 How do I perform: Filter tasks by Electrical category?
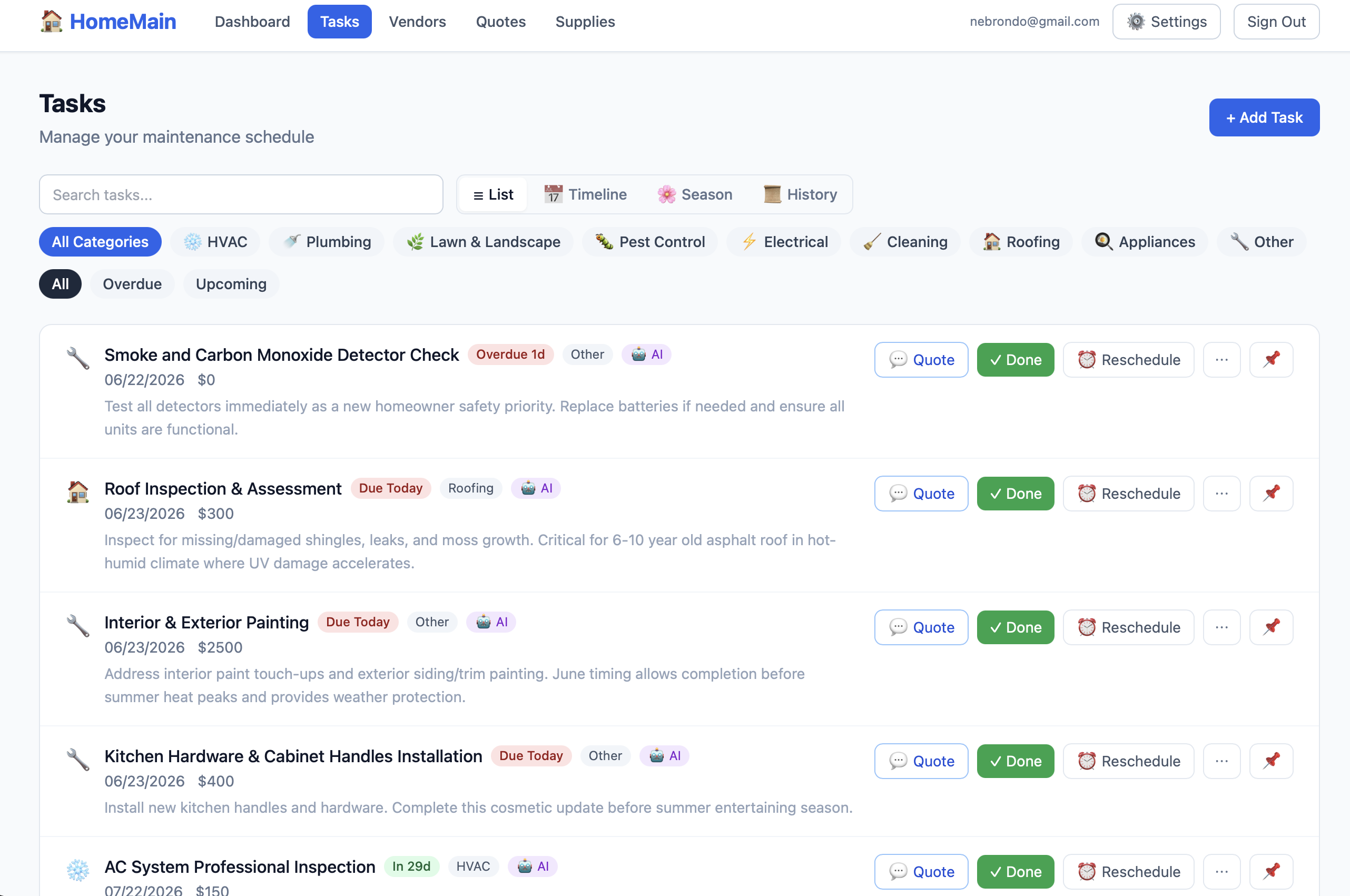click(784, 242)
